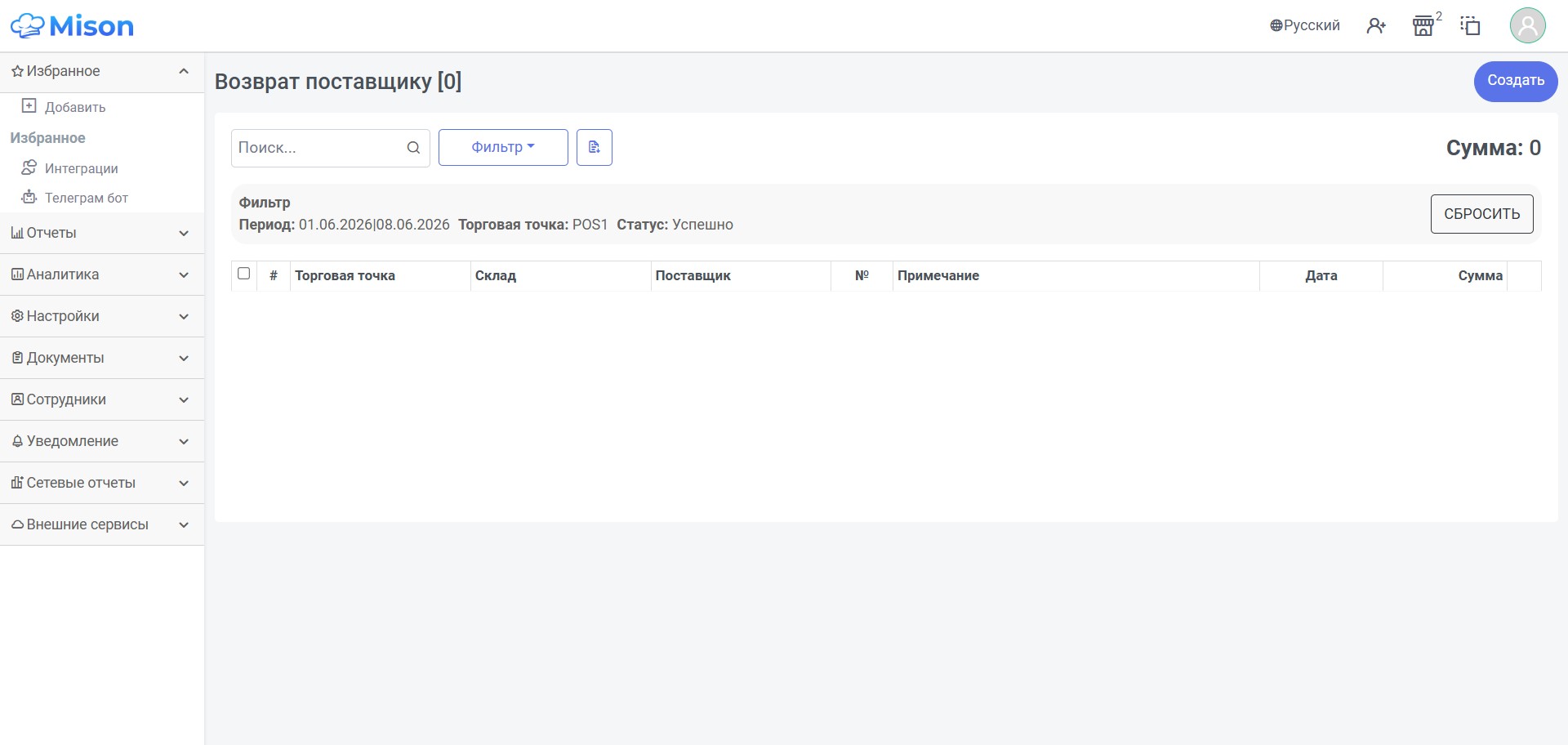Click the Телеграм бот robot icon
1568x745 pixels.
click(29, 197)
